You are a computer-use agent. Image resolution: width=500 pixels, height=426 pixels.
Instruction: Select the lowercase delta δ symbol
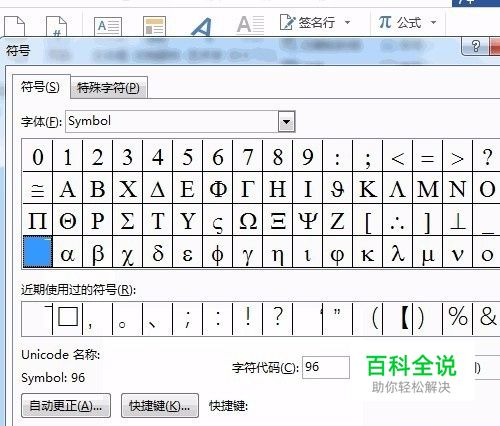click(x=157, y=252)
